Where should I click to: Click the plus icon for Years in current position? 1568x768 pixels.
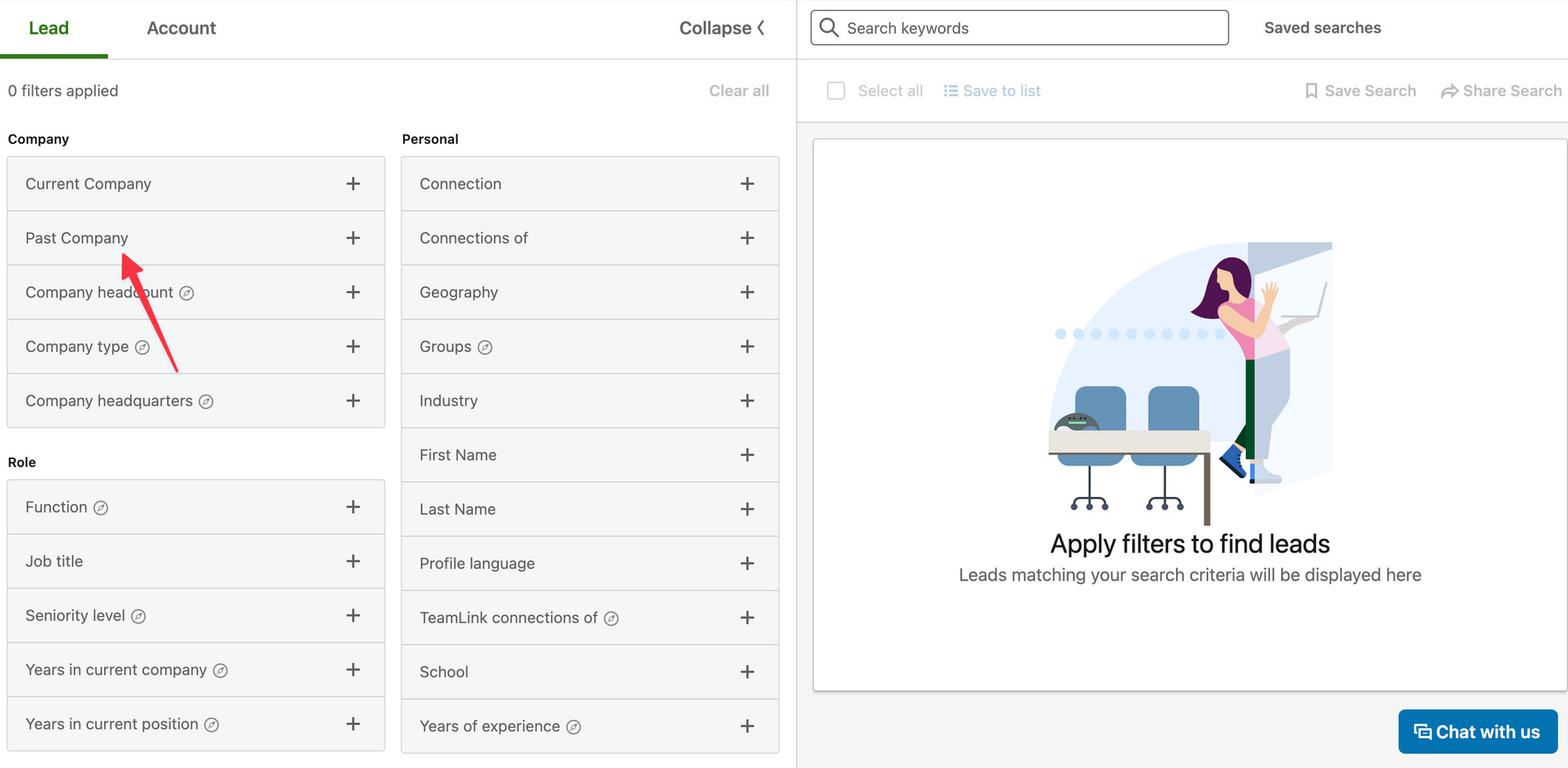point(354,724)
